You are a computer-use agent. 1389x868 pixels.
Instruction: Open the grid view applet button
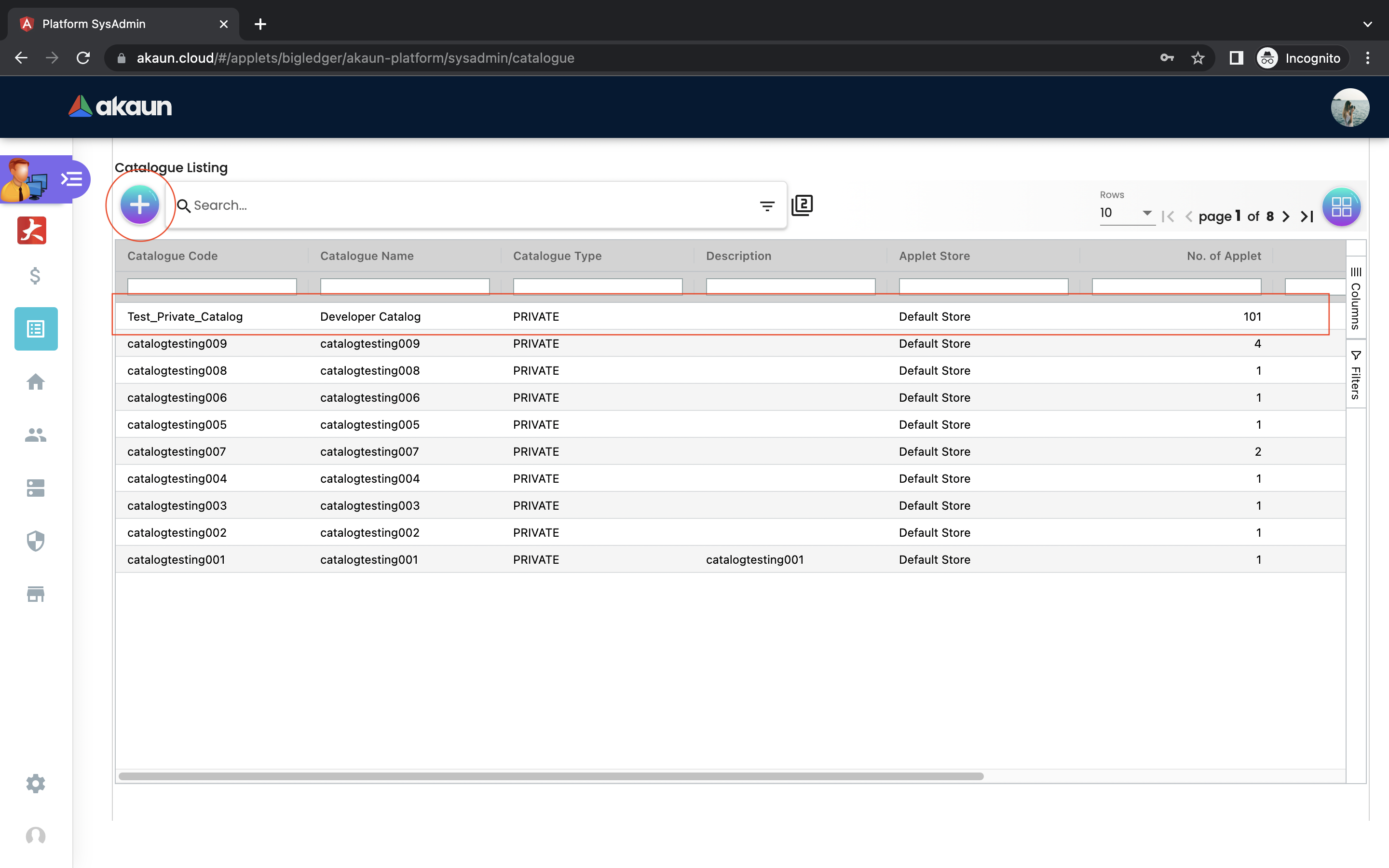[1341, 207]
